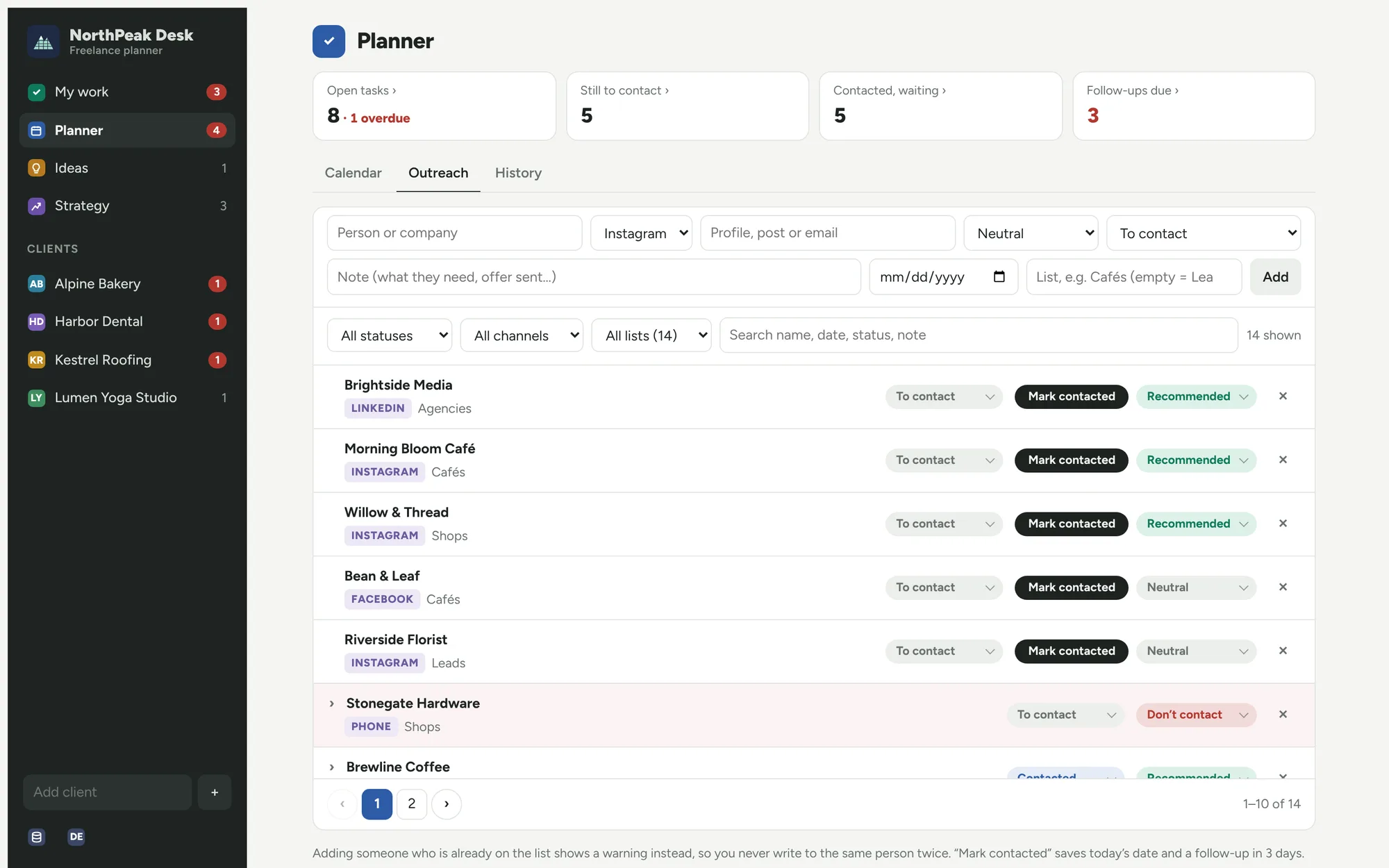Viewport: 1389px width, 868px height.
Task: Go to next page with arrow button
Action: point(447,804)
